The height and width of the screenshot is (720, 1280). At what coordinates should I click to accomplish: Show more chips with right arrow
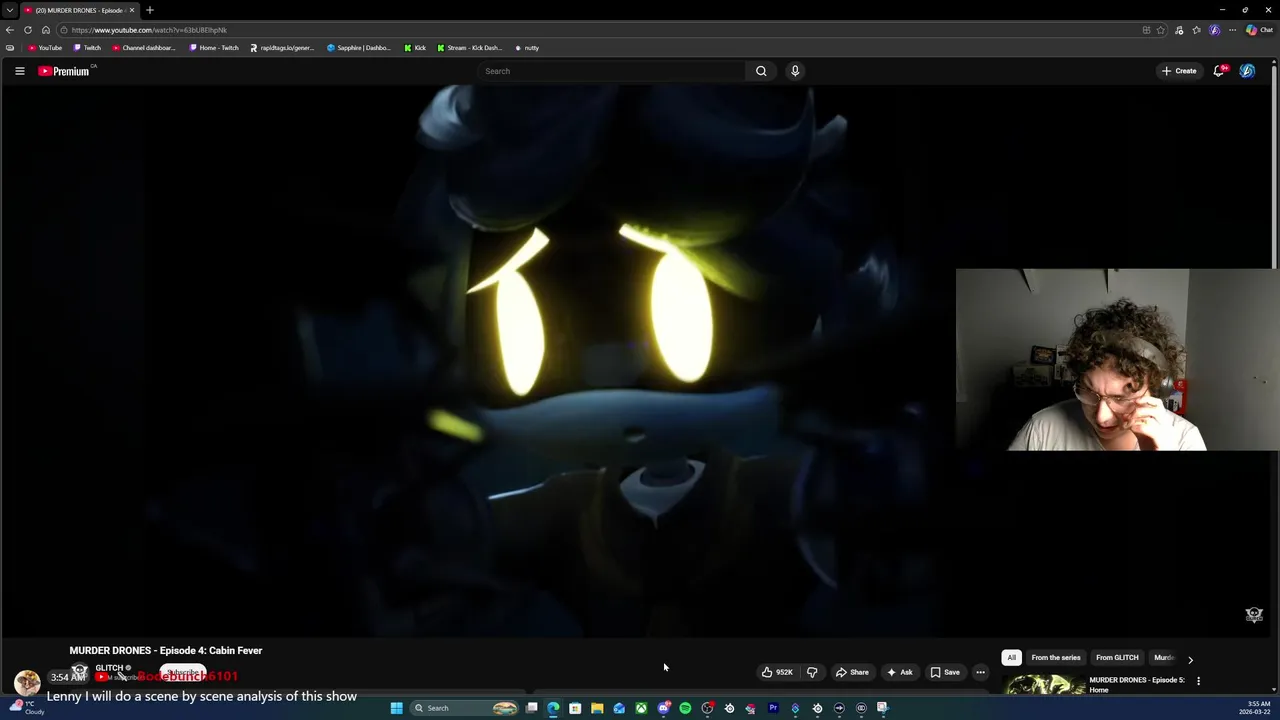1190,659
